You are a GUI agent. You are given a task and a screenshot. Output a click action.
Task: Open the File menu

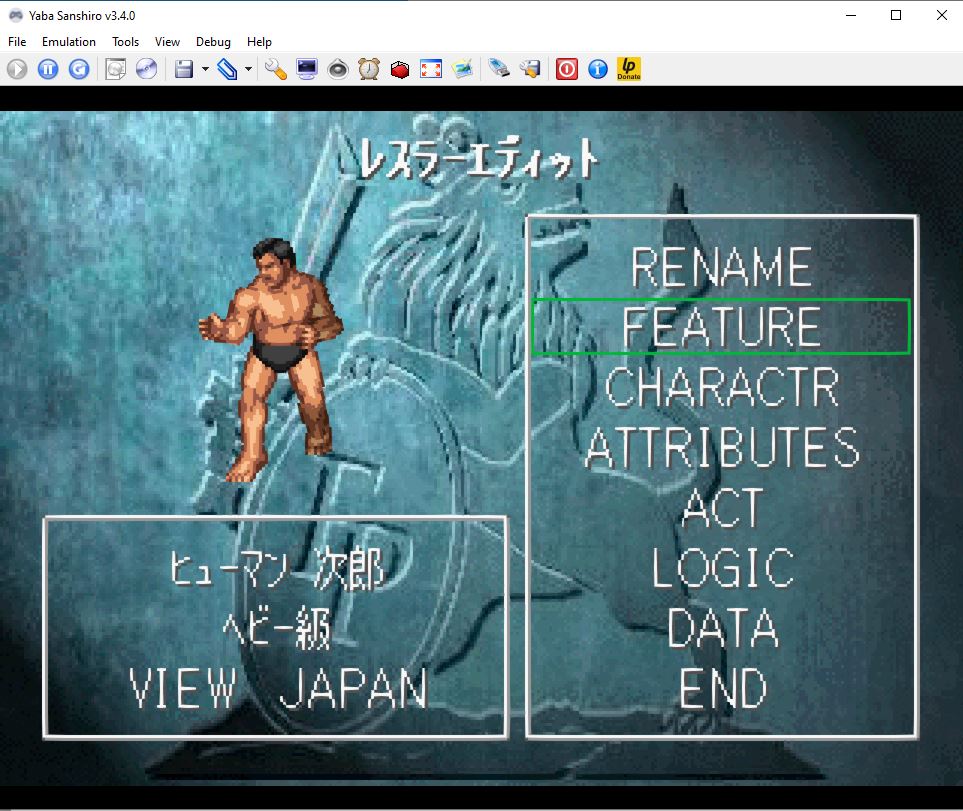17,42
